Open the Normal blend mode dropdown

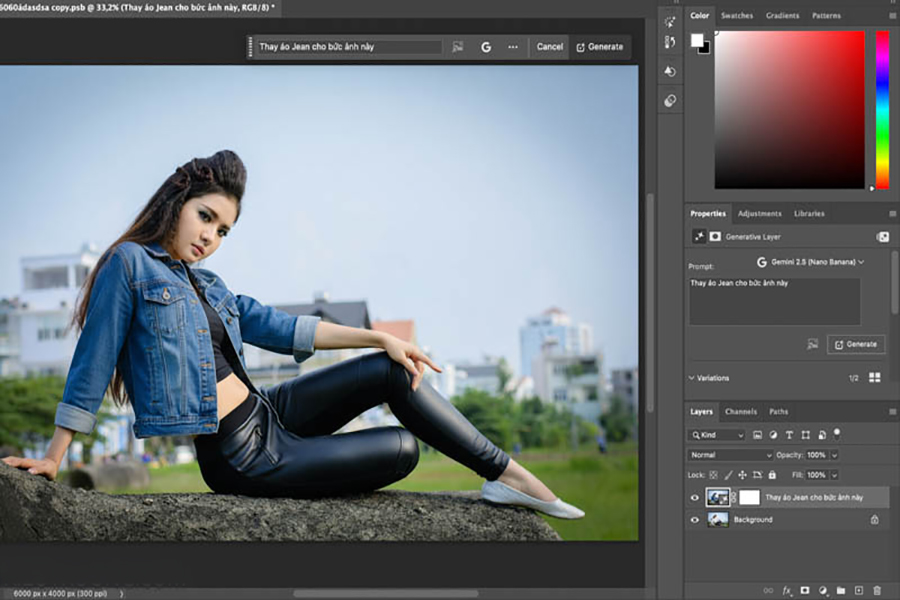[730, 455]
